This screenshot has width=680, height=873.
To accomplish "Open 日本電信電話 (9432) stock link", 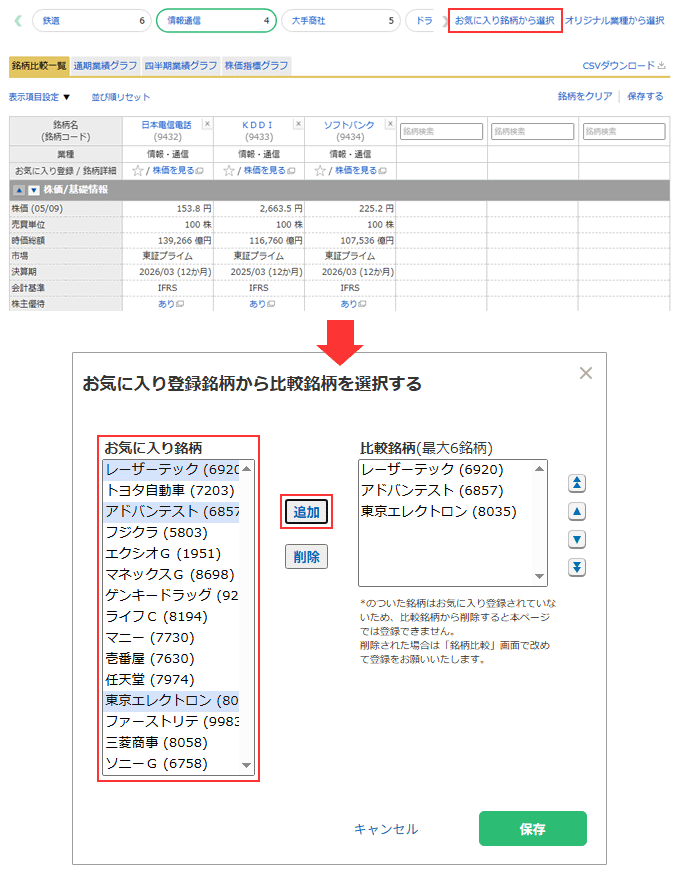I will pos(167,125).
